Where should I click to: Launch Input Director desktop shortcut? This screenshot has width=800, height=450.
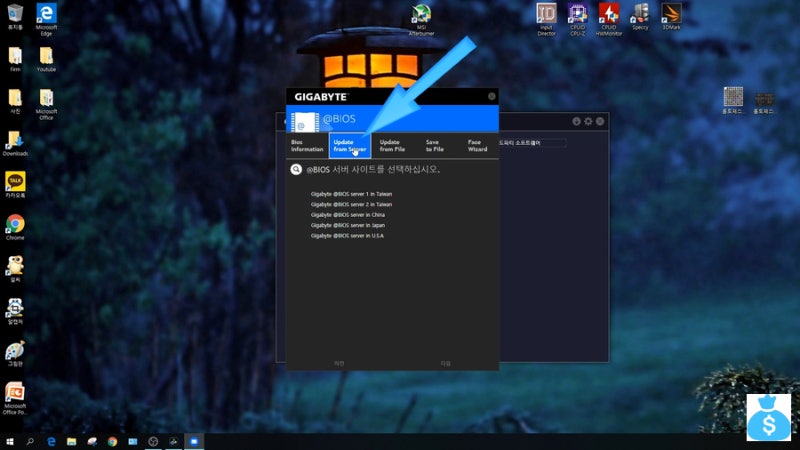click(546, 19)
